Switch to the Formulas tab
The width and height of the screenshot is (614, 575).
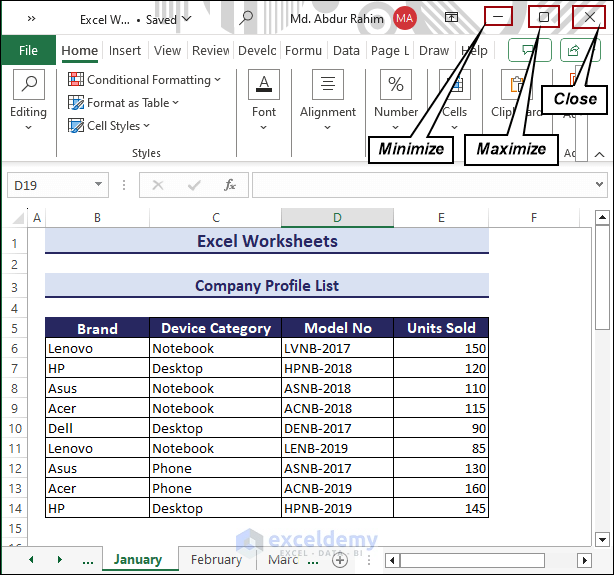[x=303, y=51]
